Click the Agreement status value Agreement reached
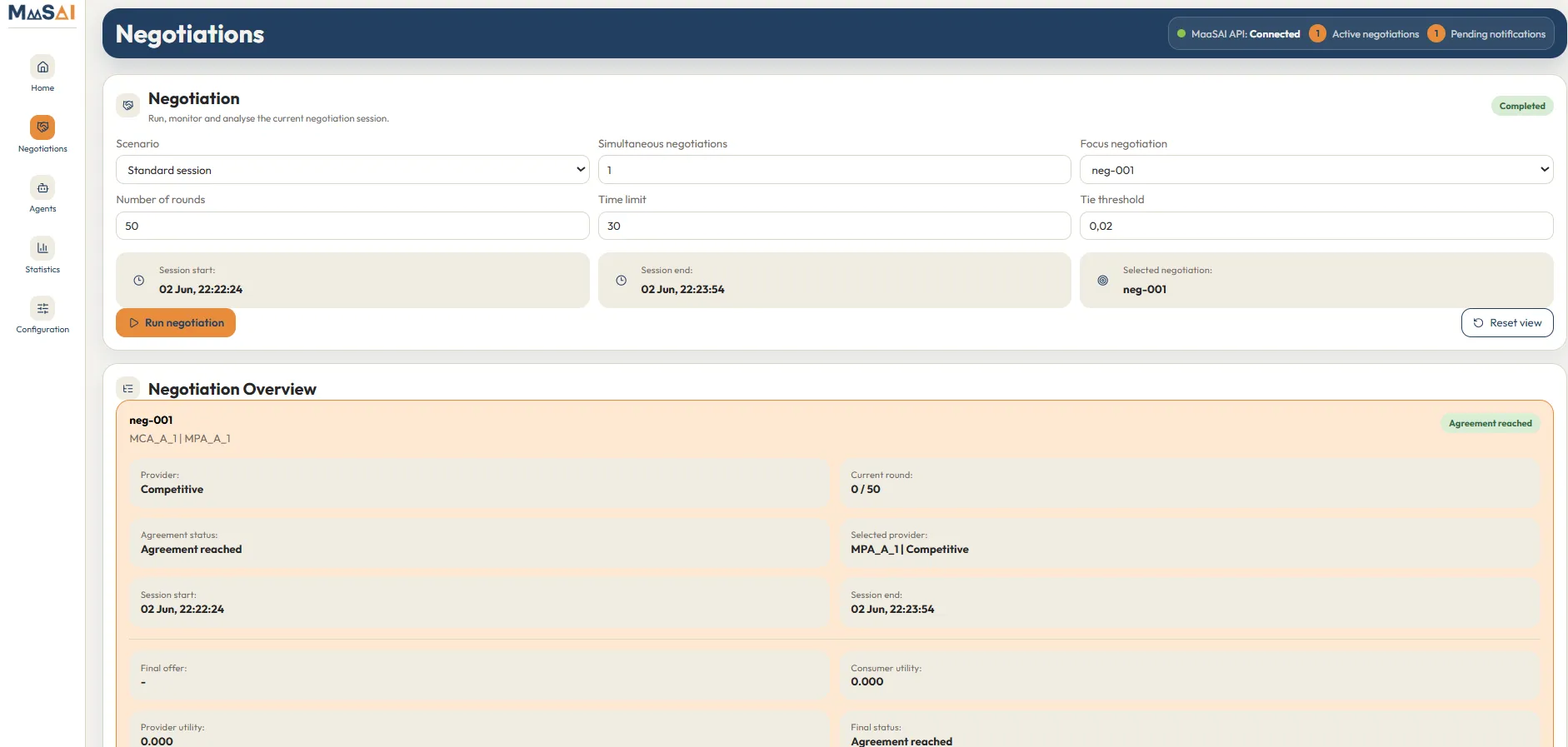 [x=191, y=550]
